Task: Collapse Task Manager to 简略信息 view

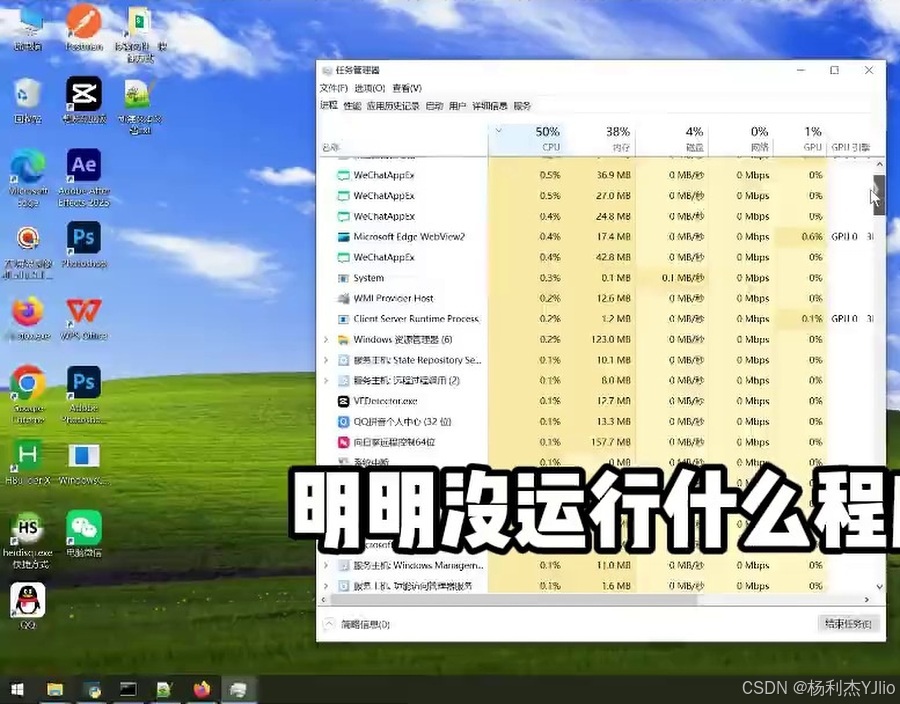Action: (358, 624)
